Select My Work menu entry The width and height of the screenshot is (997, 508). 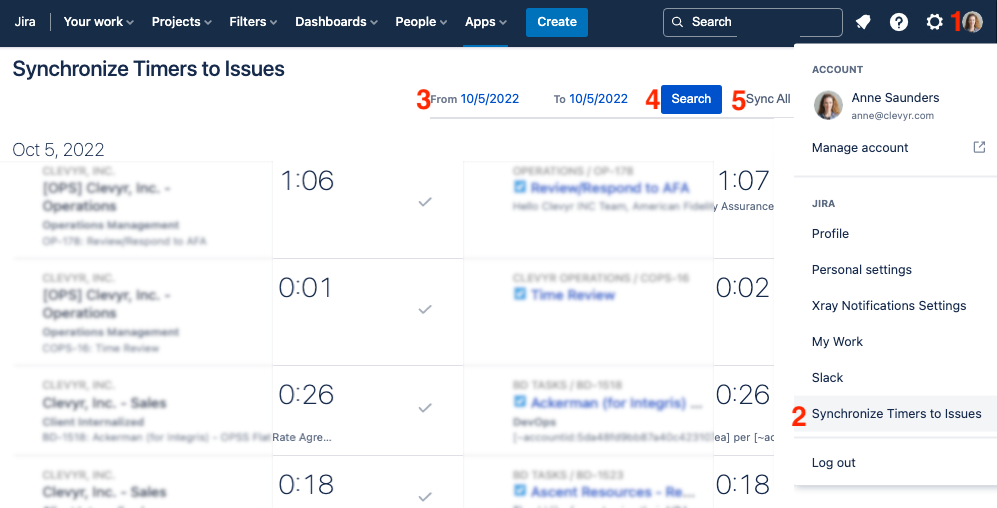837,341
